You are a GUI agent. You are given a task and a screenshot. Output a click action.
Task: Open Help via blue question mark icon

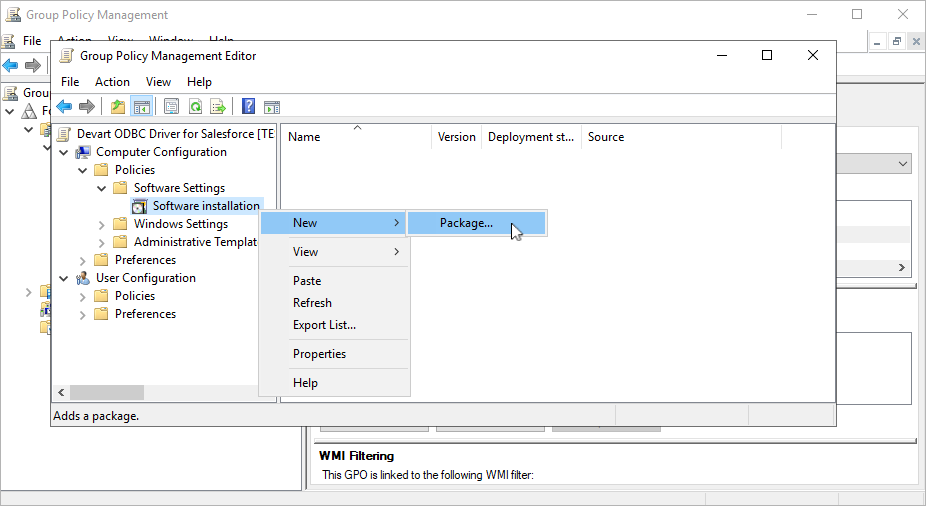249,107
